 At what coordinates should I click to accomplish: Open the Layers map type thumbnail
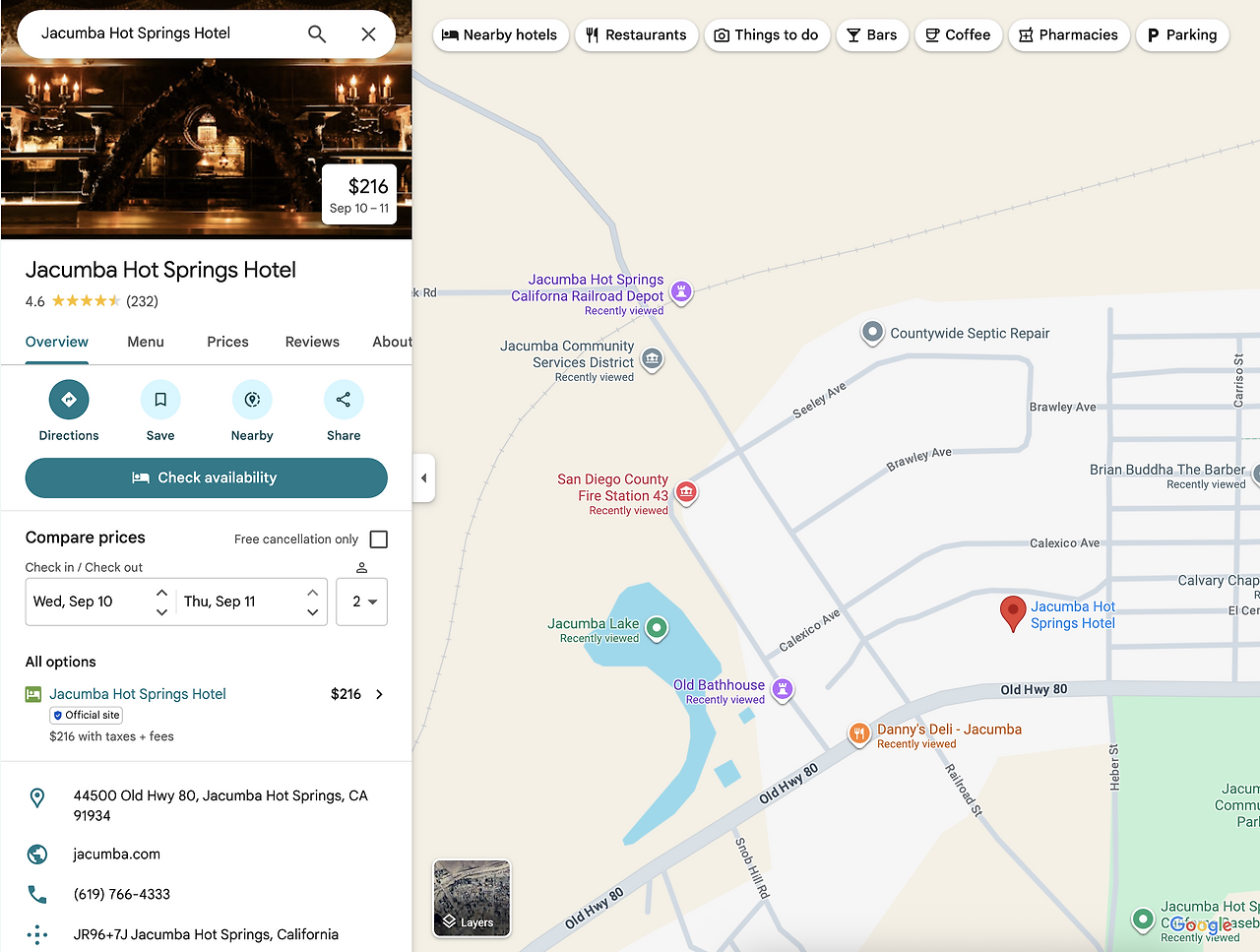tap(472, 899)
